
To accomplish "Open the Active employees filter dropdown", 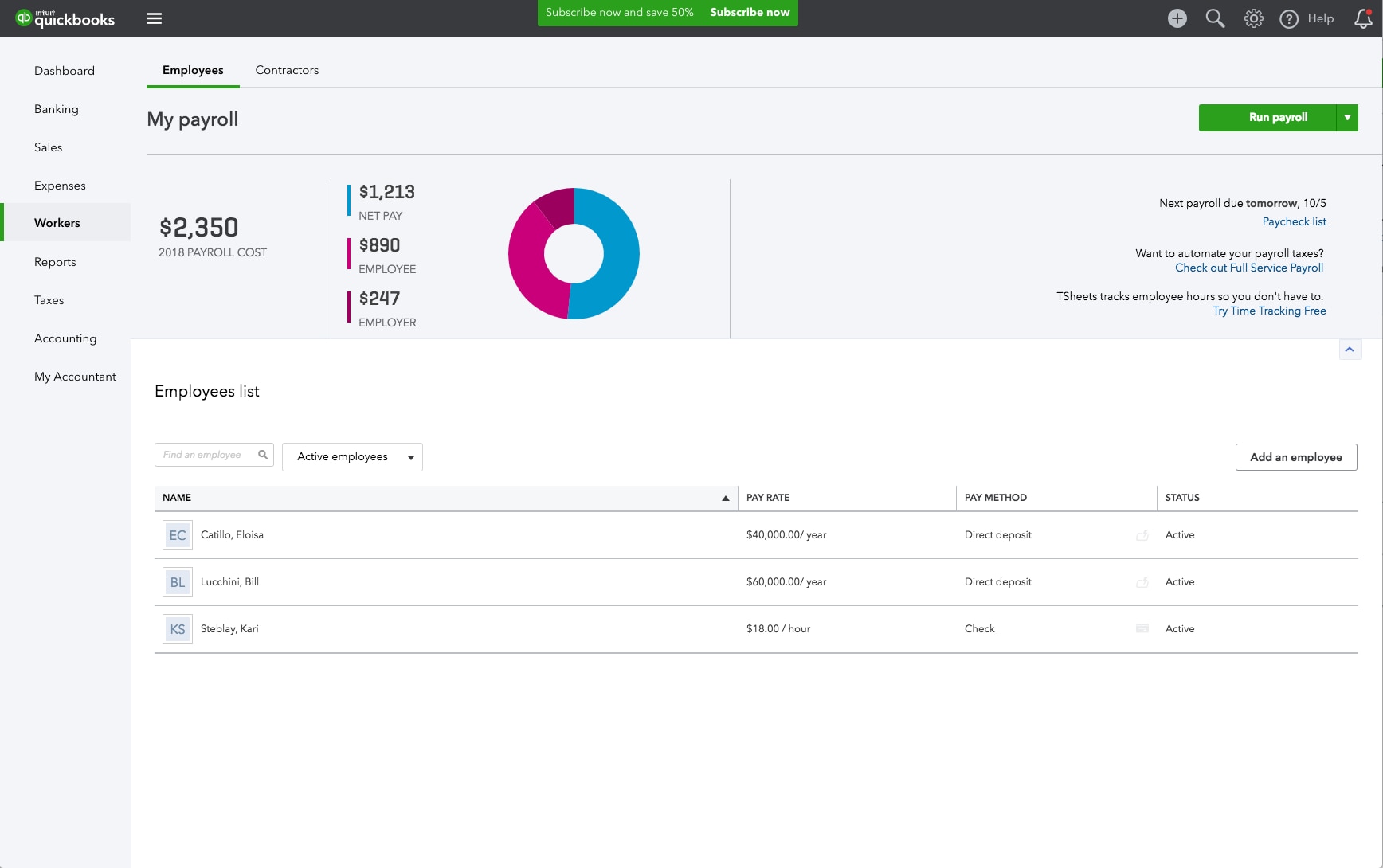I will click(352, 456).
